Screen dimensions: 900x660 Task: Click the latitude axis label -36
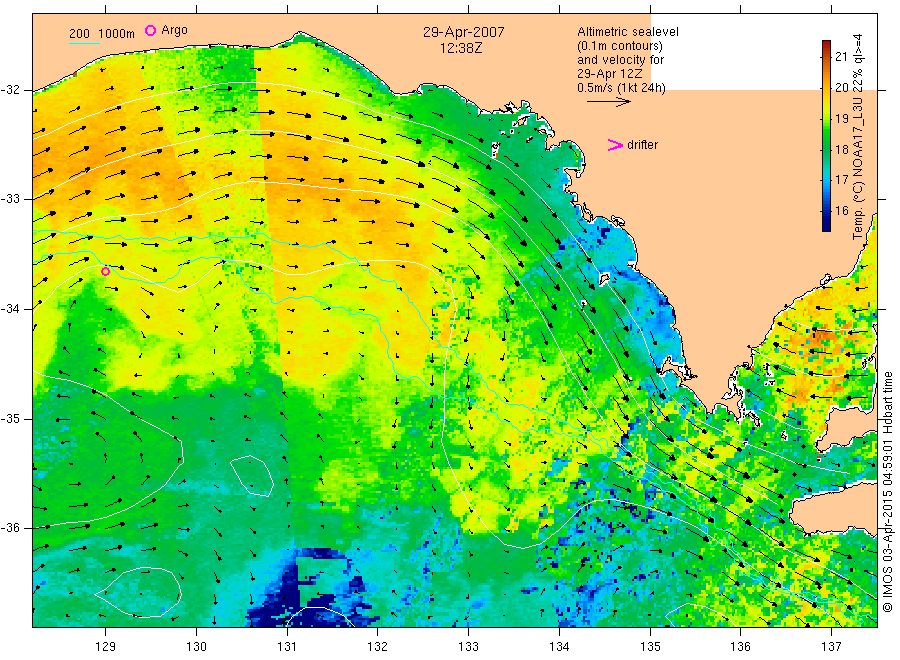[10, 528]
